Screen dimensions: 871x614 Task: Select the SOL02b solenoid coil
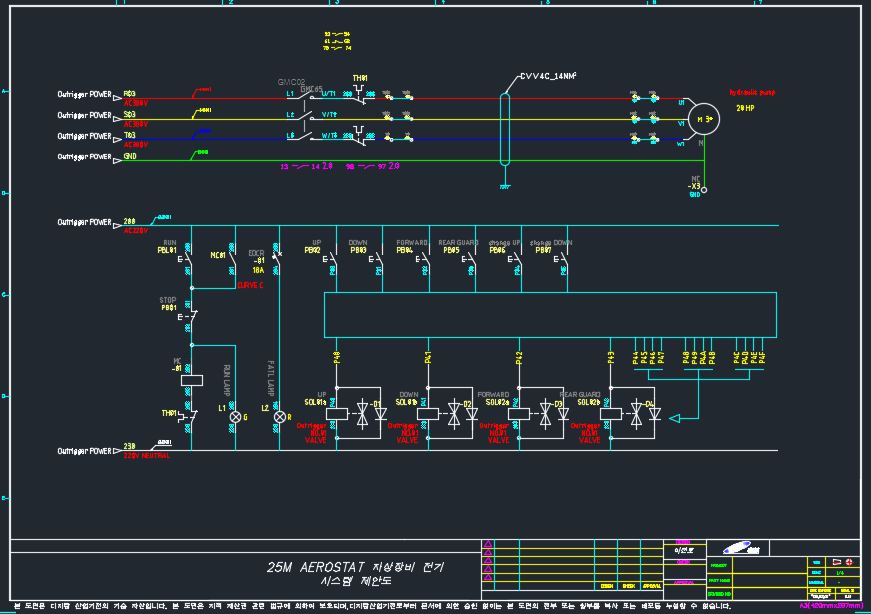611,414
